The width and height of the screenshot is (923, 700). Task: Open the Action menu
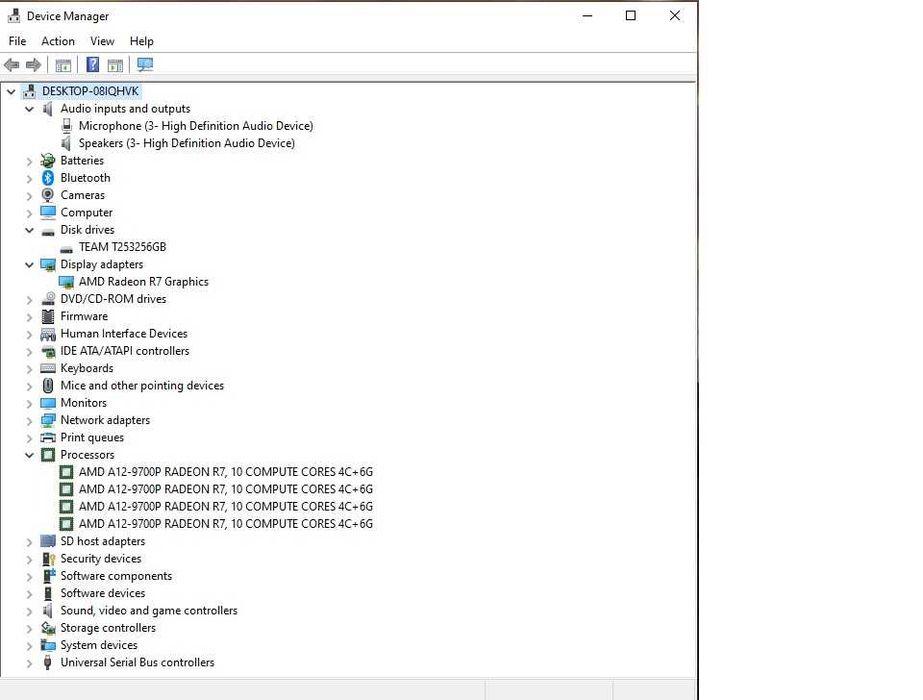58,41
